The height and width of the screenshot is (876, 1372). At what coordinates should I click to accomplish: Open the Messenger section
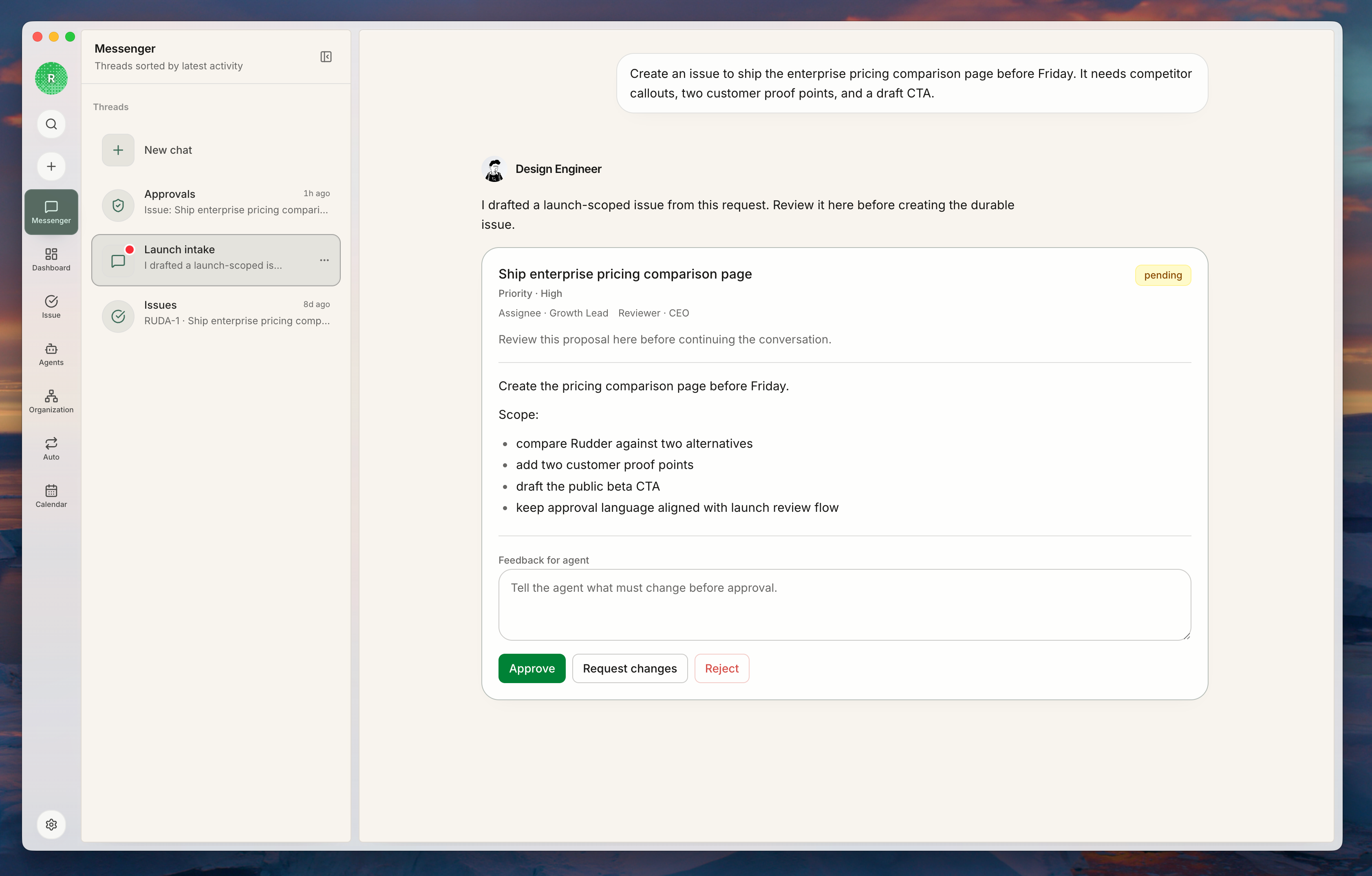[x=51, y=212]
